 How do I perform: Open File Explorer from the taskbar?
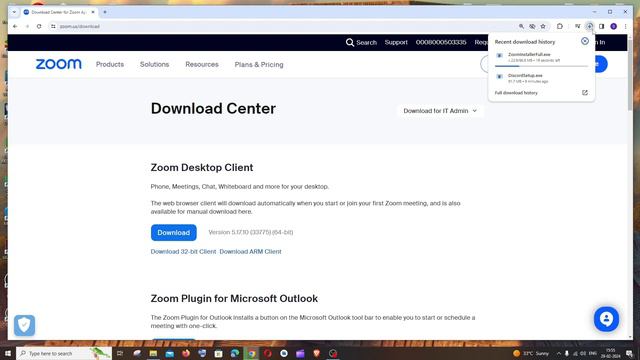pyautogui.click(x=153, y=353)
